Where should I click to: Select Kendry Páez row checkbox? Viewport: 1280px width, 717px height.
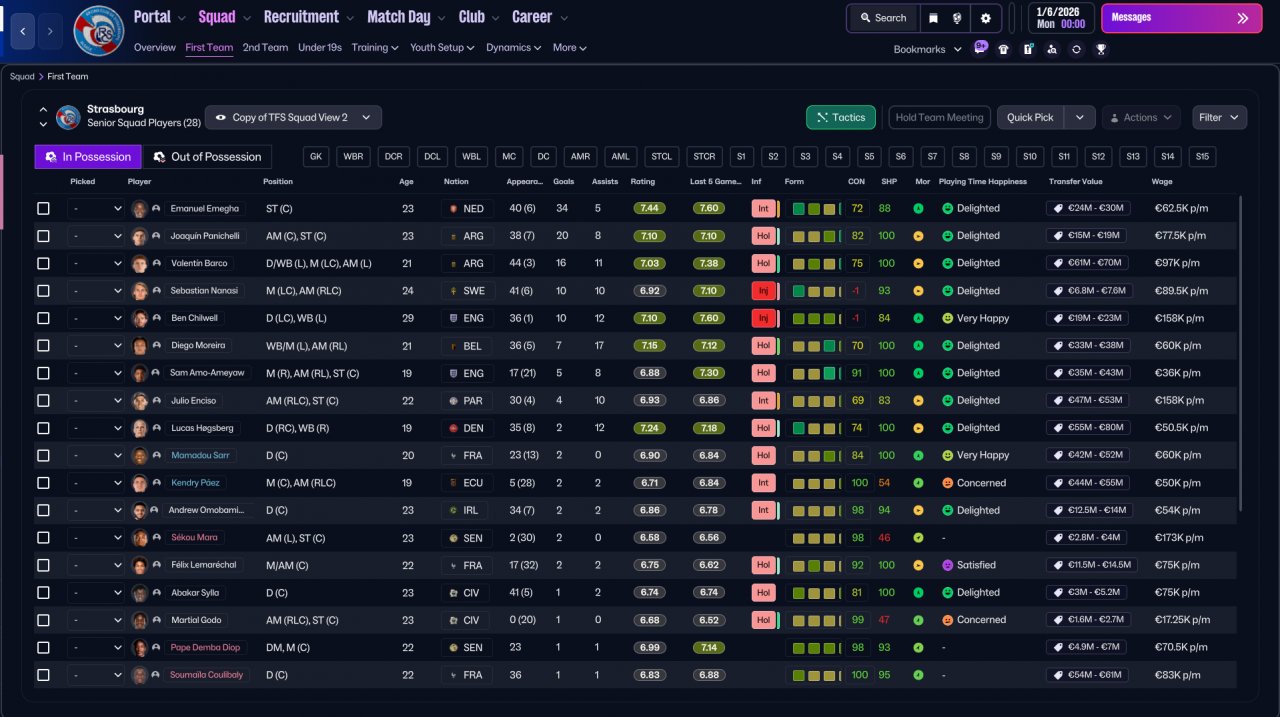43,482
